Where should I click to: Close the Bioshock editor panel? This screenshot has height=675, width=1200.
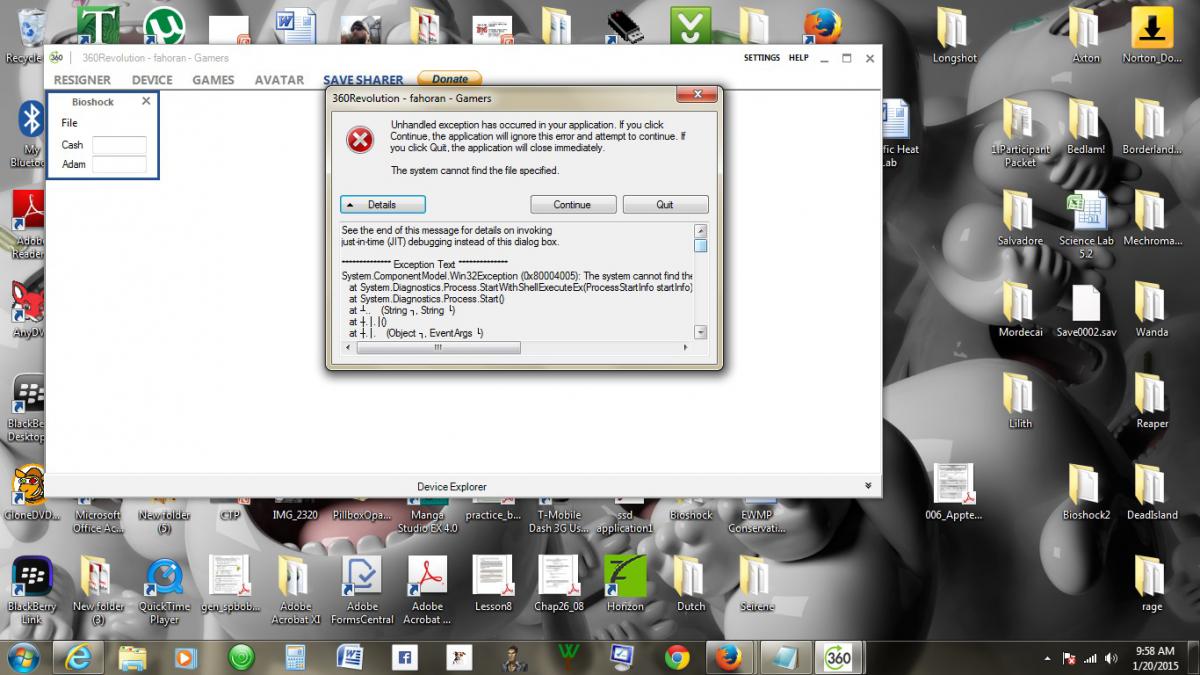click(146, 101)
